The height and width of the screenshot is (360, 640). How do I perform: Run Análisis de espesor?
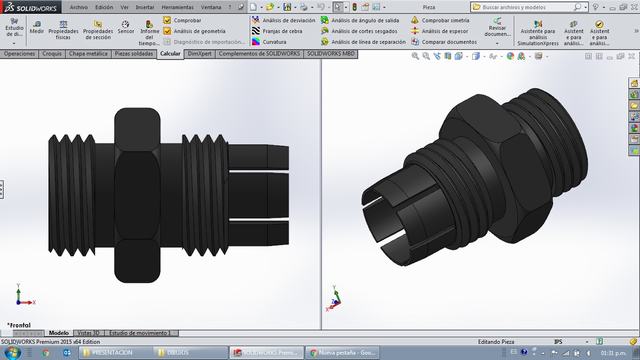point(440,31)
